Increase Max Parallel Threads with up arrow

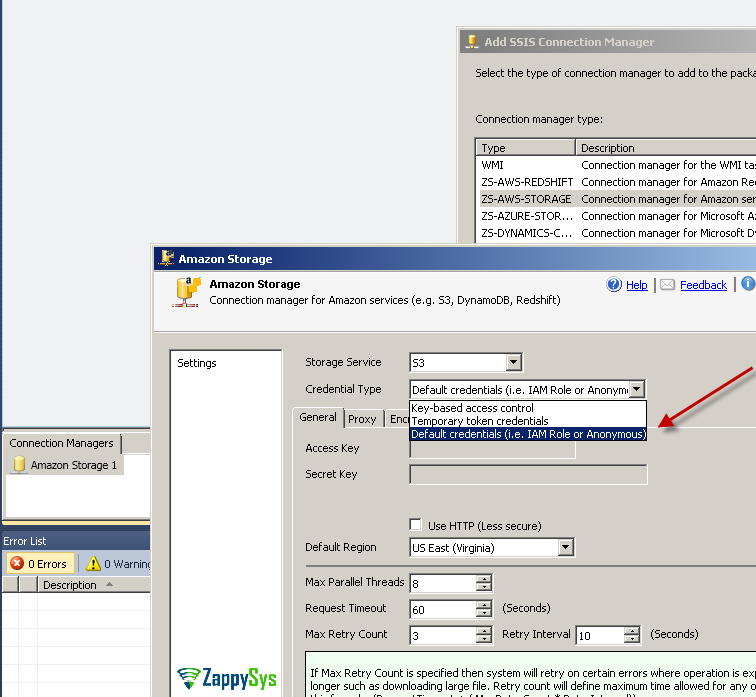pos(484,578)
